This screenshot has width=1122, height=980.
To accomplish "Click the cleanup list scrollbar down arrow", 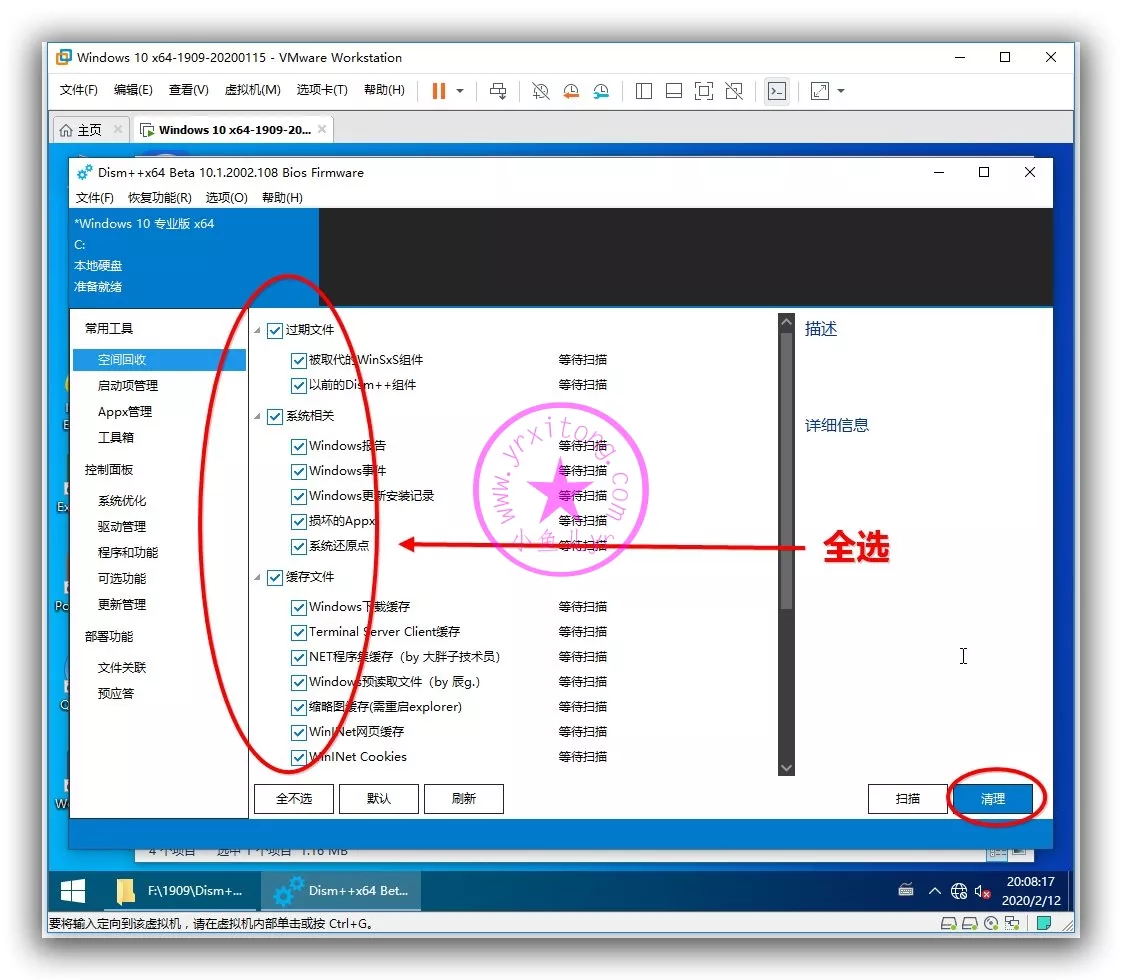I will point(786,767).
